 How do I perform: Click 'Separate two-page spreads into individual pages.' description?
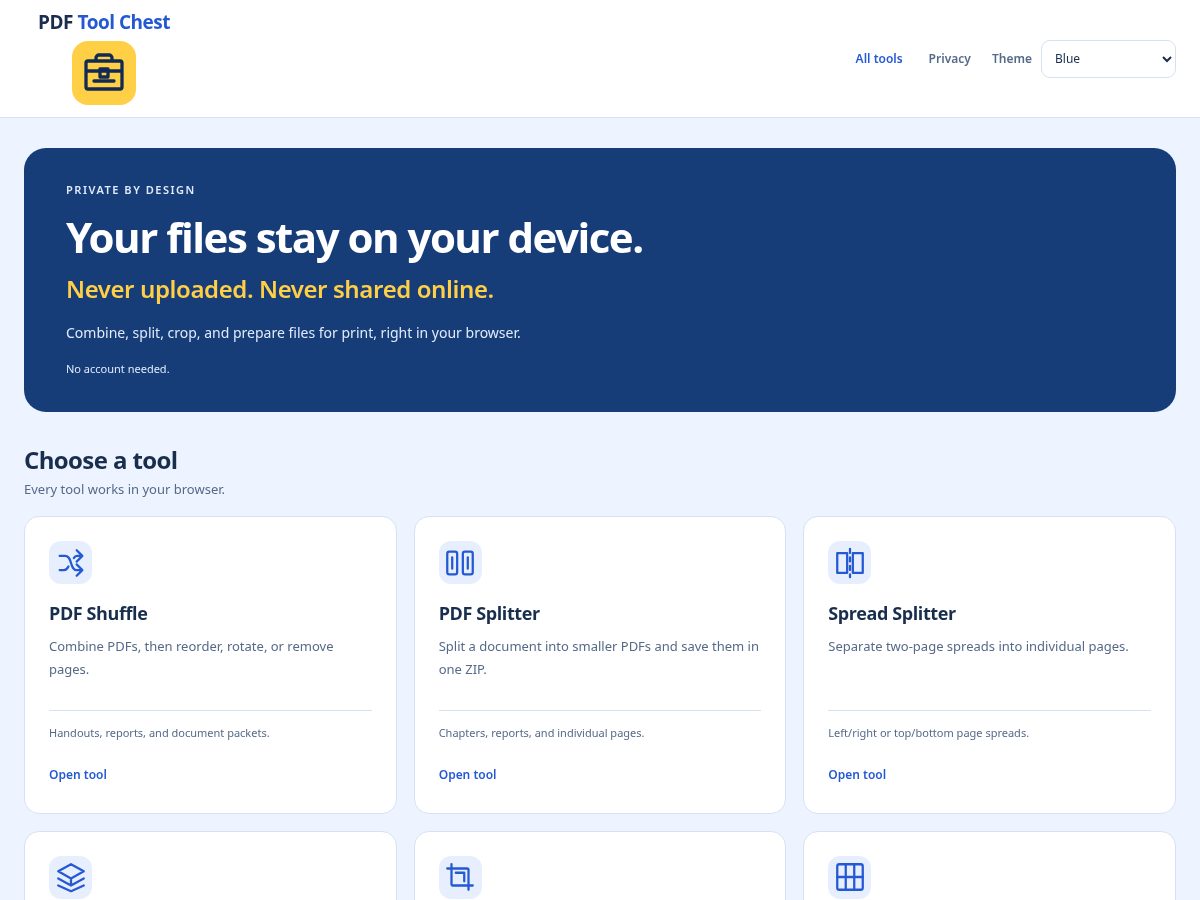[978, 647]
